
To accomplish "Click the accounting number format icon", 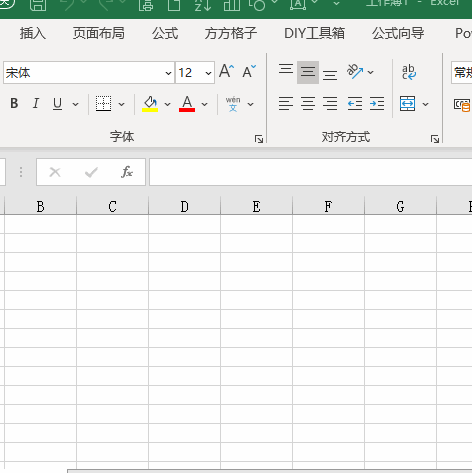I will tap(462, 105).
